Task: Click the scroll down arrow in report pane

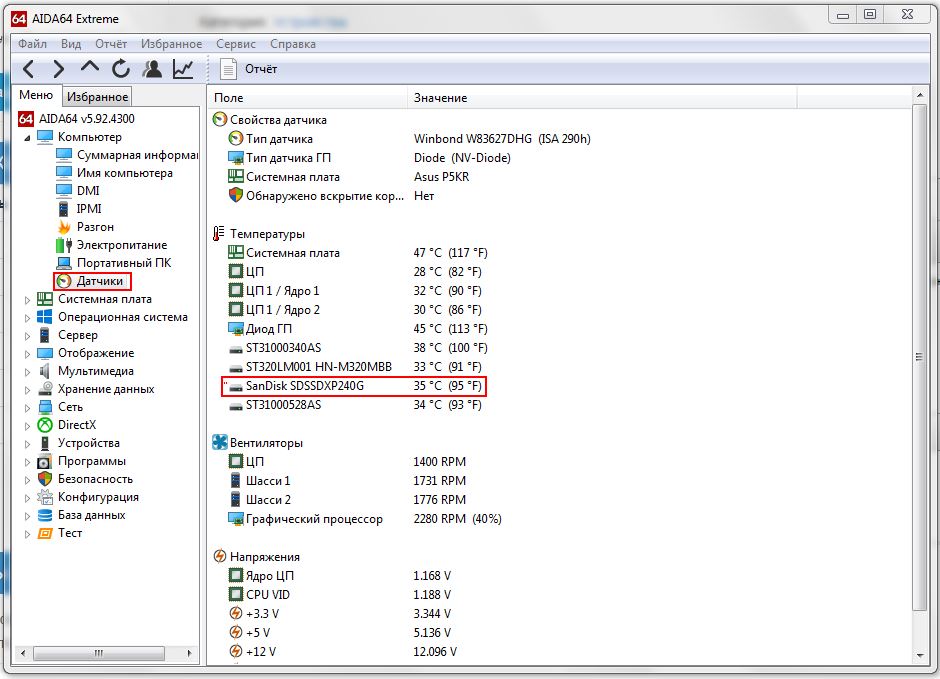Action: 919,656
